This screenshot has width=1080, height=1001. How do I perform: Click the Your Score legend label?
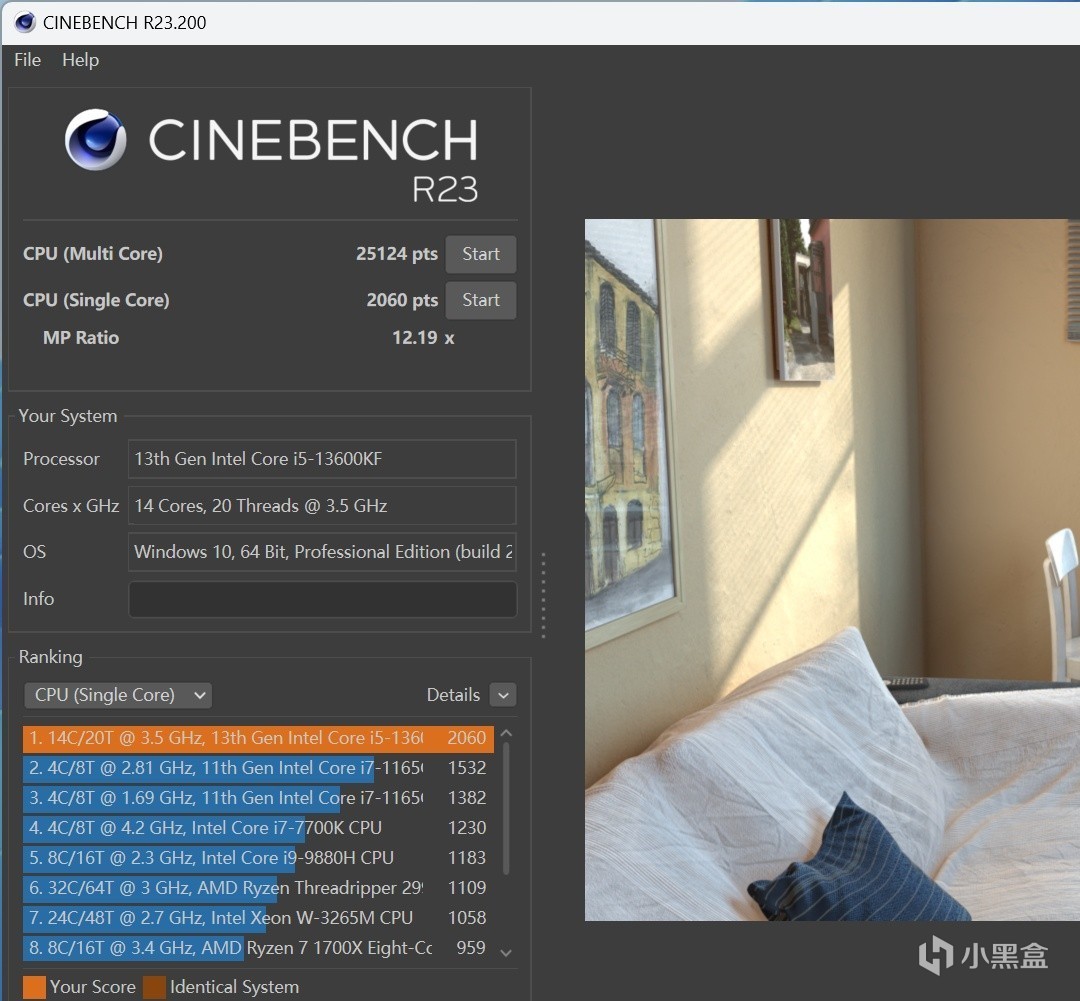coord(92,987)
